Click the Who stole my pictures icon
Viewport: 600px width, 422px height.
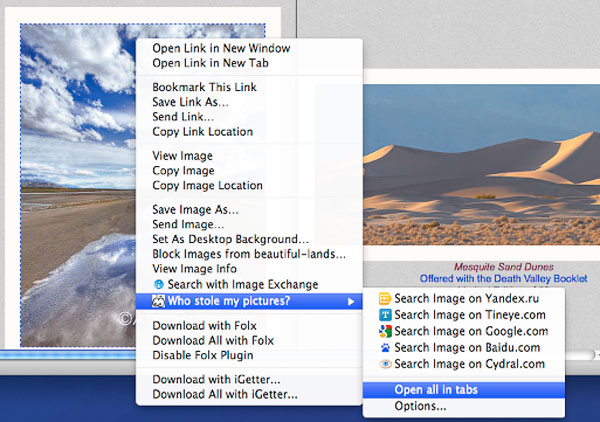click(159, 302)
